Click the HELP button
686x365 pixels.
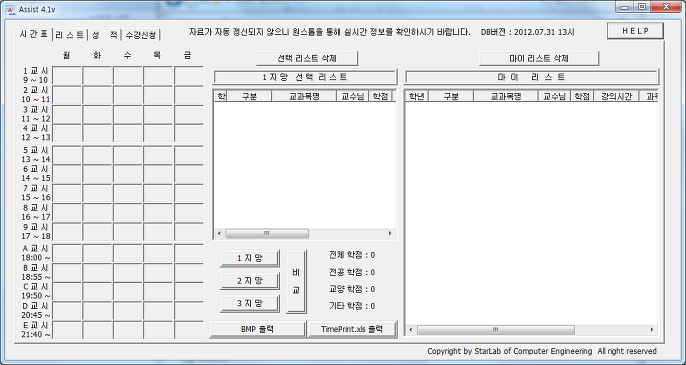[635, 31]
